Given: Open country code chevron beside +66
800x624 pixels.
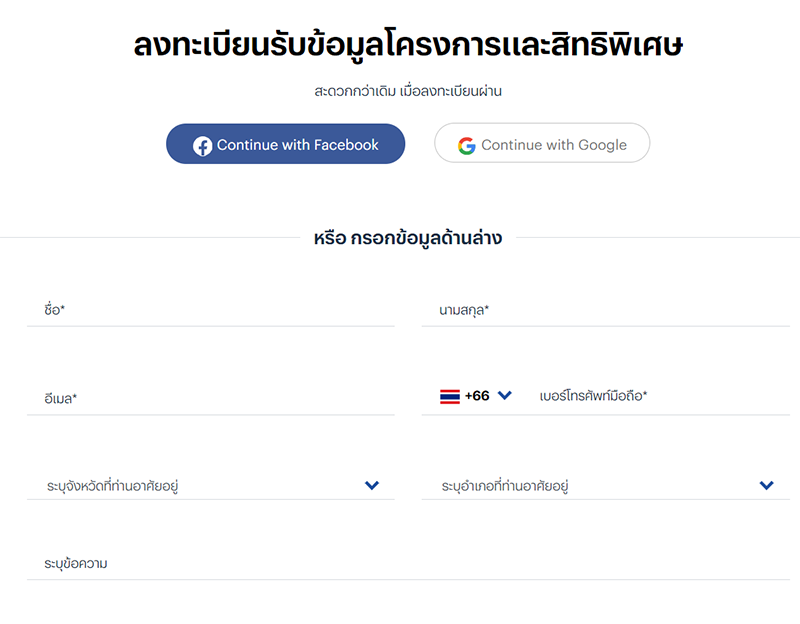Looking at the screenshot, I should tap(505, 395).
